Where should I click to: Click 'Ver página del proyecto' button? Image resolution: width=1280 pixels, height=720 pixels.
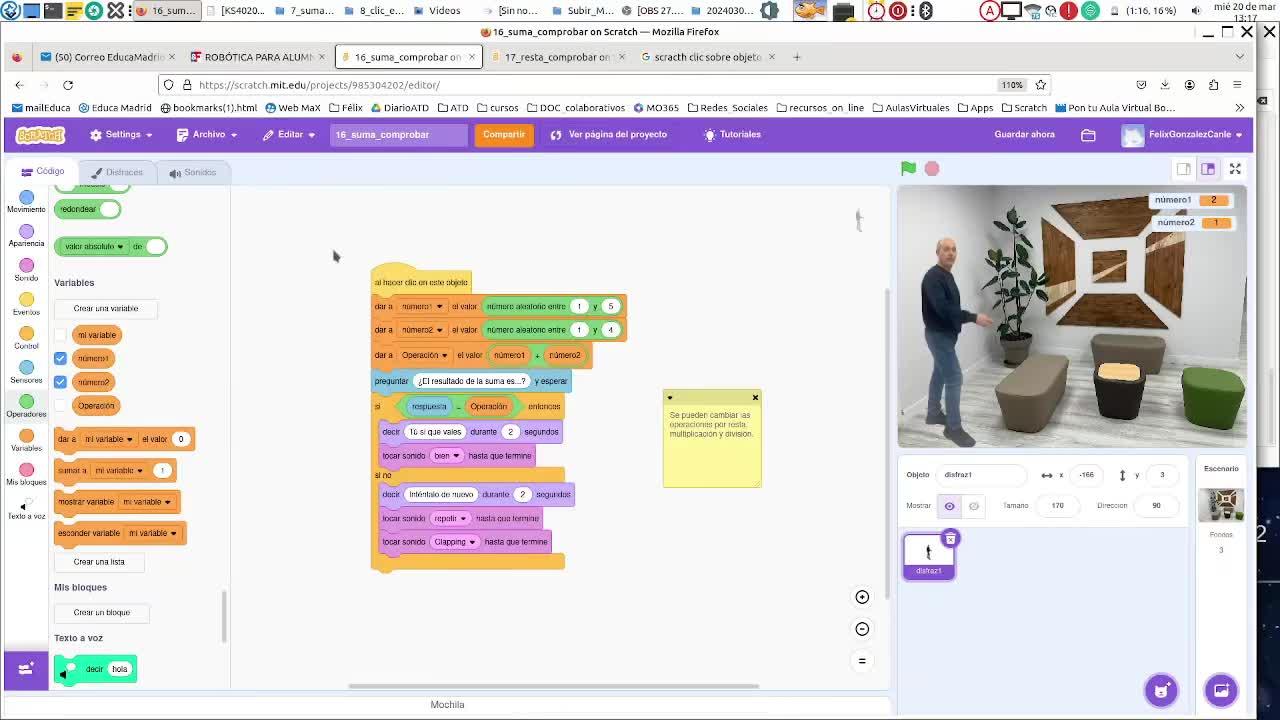[x=608, y=135]
